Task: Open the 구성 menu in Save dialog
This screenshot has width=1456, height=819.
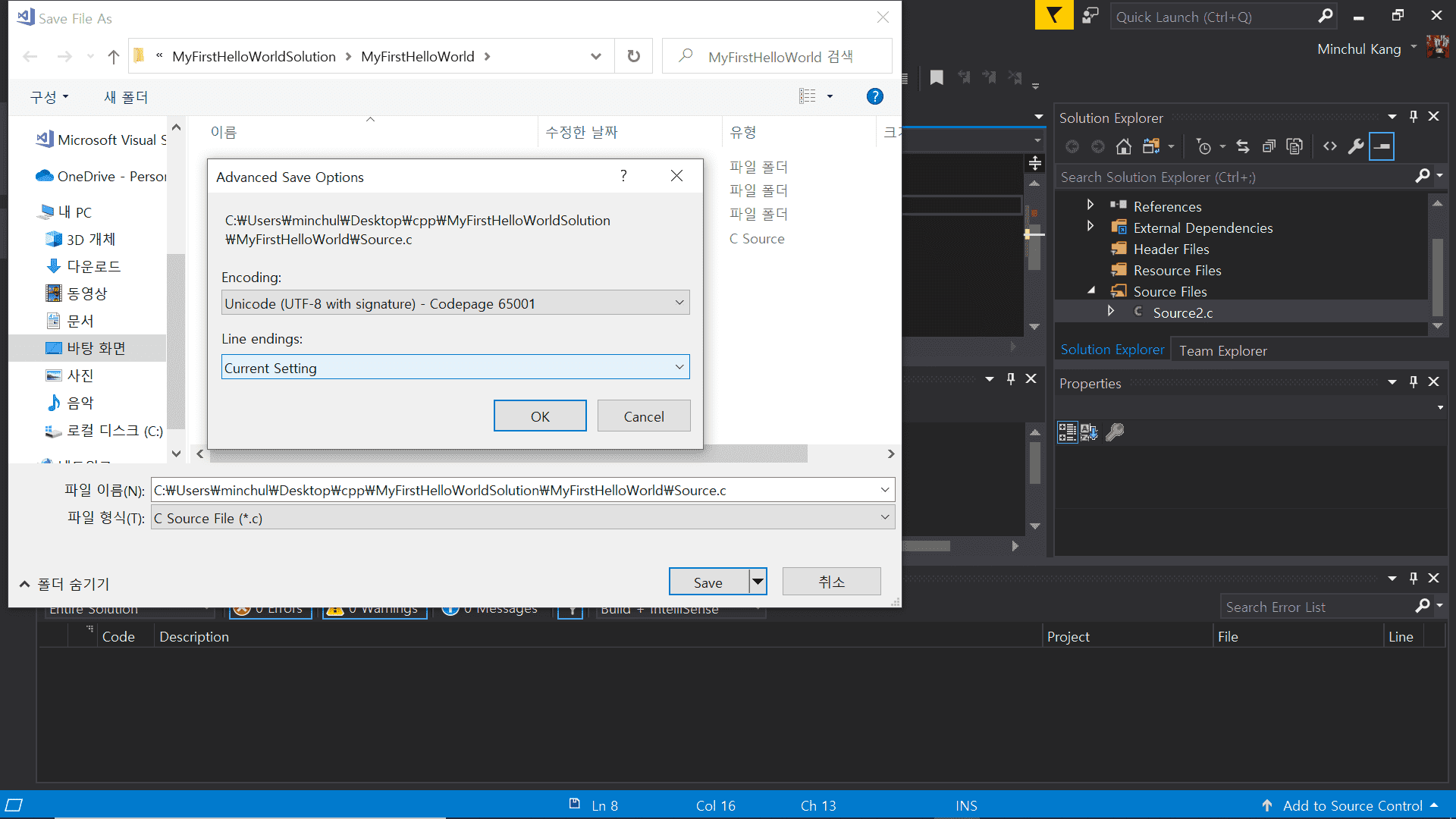Action: click(x=49, y=97)
